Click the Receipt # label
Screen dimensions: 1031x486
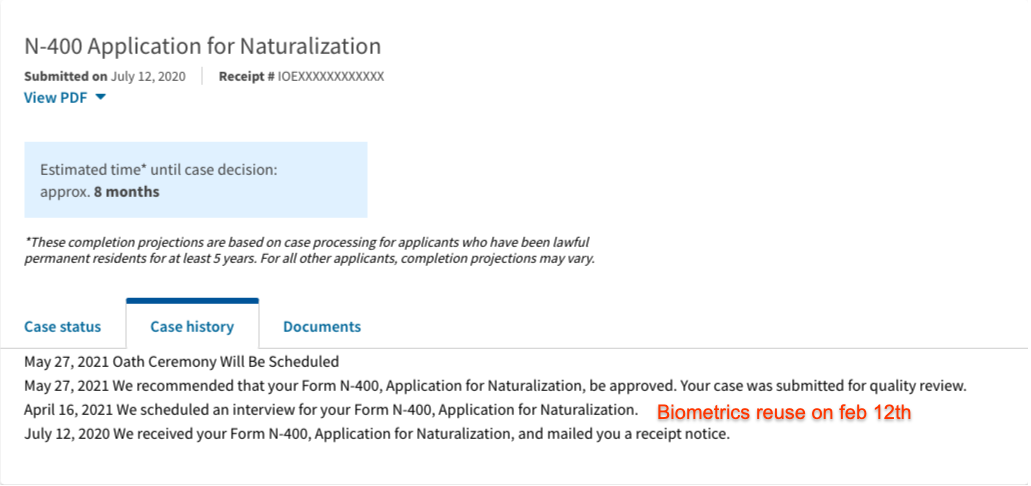coord(247,76)
